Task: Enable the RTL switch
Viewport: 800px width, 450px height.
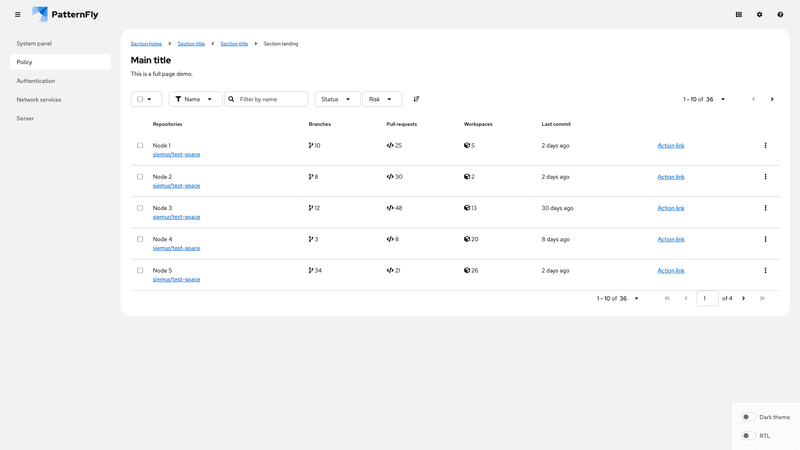Action: pyautogui.click(x=748, y=436)
